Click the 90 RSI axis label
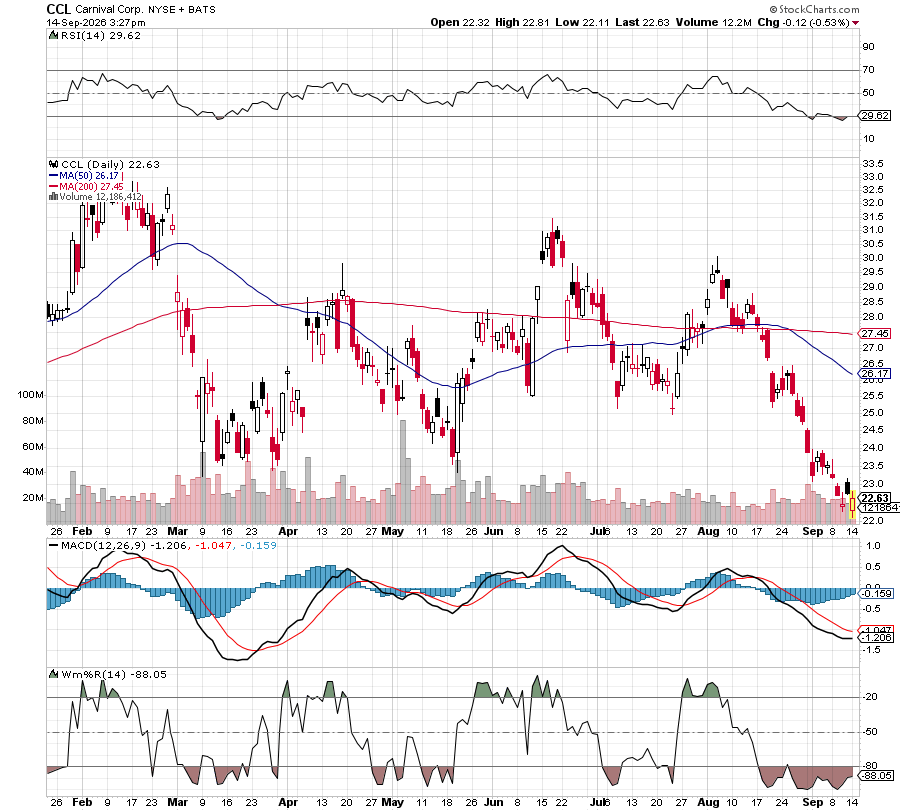Viewport: 900px width, 811px height. click(868, 46)
